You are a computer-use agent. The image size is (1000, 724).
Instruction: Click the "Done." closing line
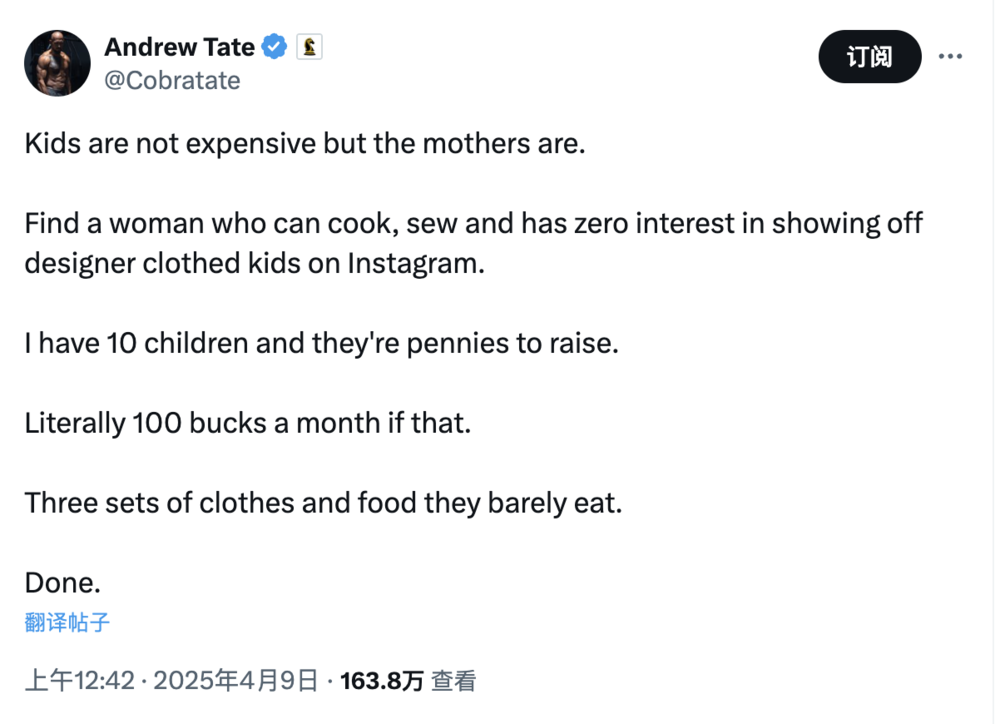(62, 583)
